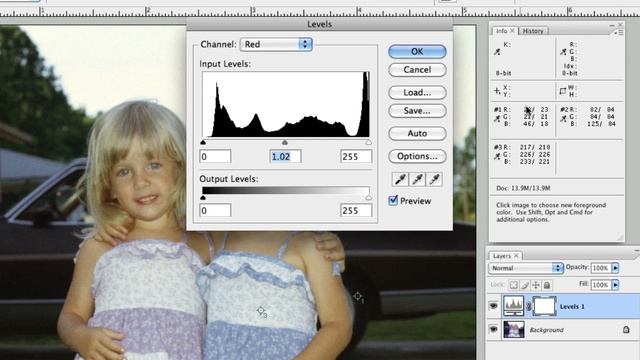Open the Options... button in Levels
The image size is (640, 360).
tap(417, 156)
